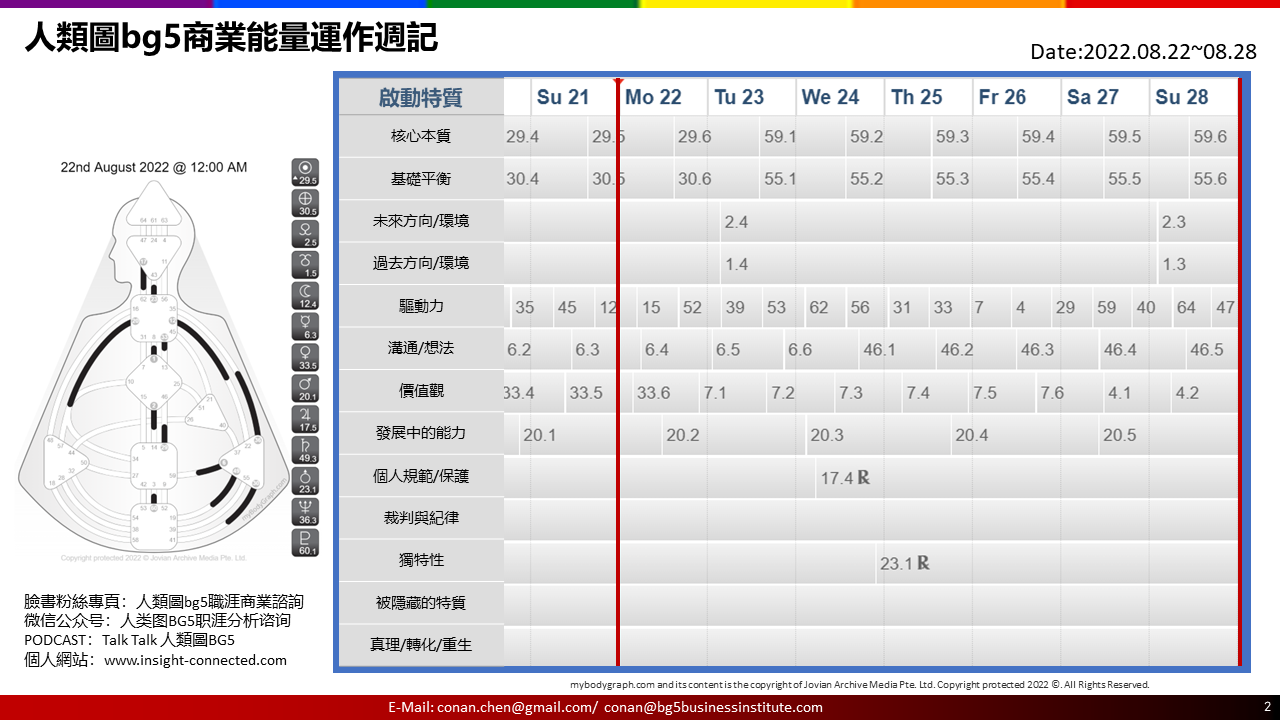The height and width of the screenshot is (720, 1280).
Task: Click the Sun planet icon showing 29.5
Action: pos(305,172)
